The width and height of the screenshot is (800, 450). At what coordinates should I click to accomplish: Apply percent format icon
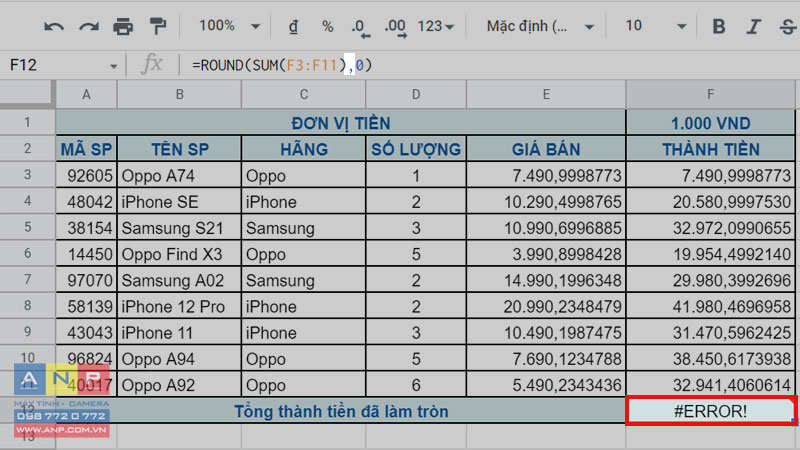(328, 26)
